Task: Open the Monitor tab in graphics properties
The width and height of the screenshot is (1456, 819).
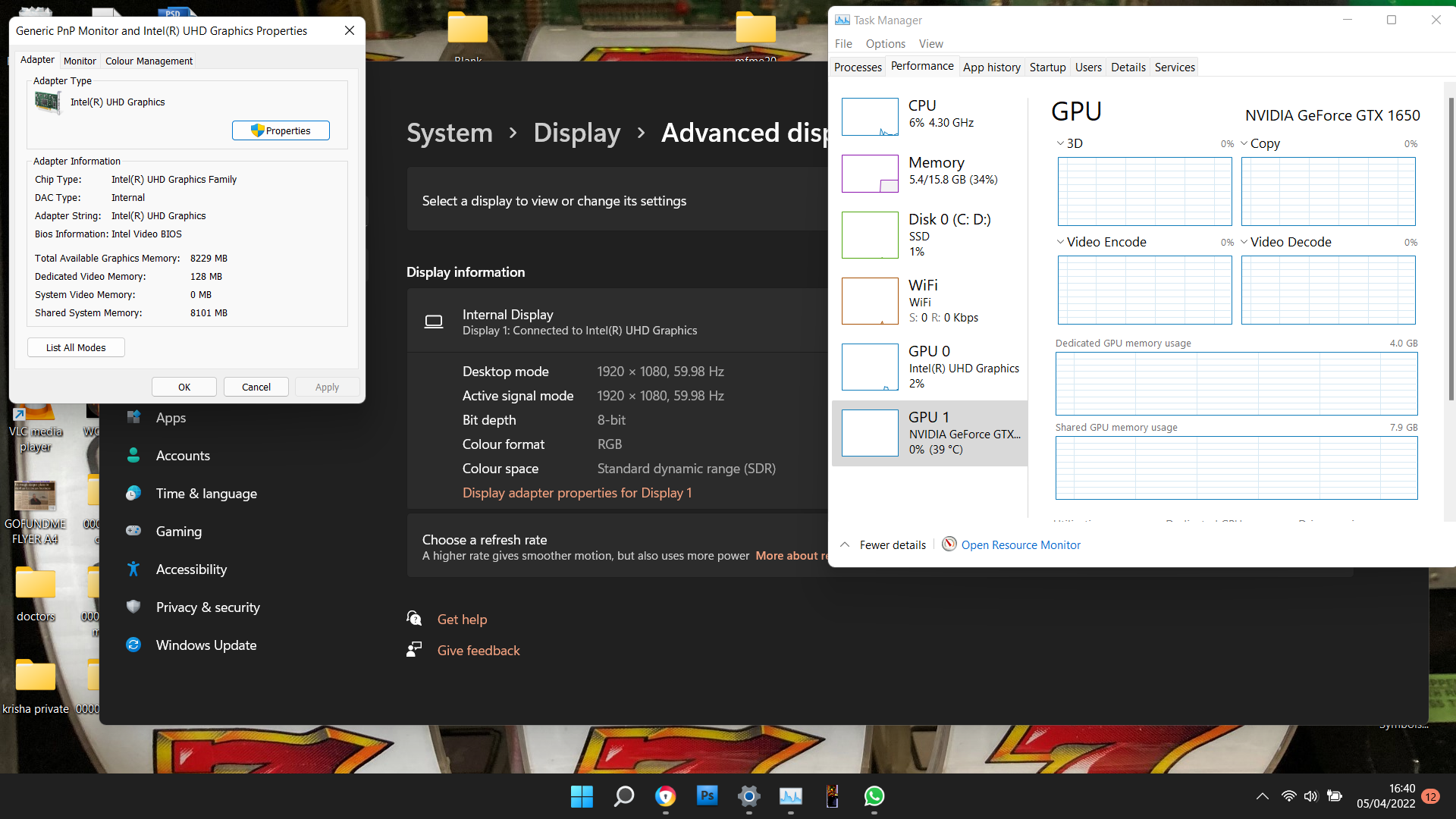Action: tap(80, 61)
